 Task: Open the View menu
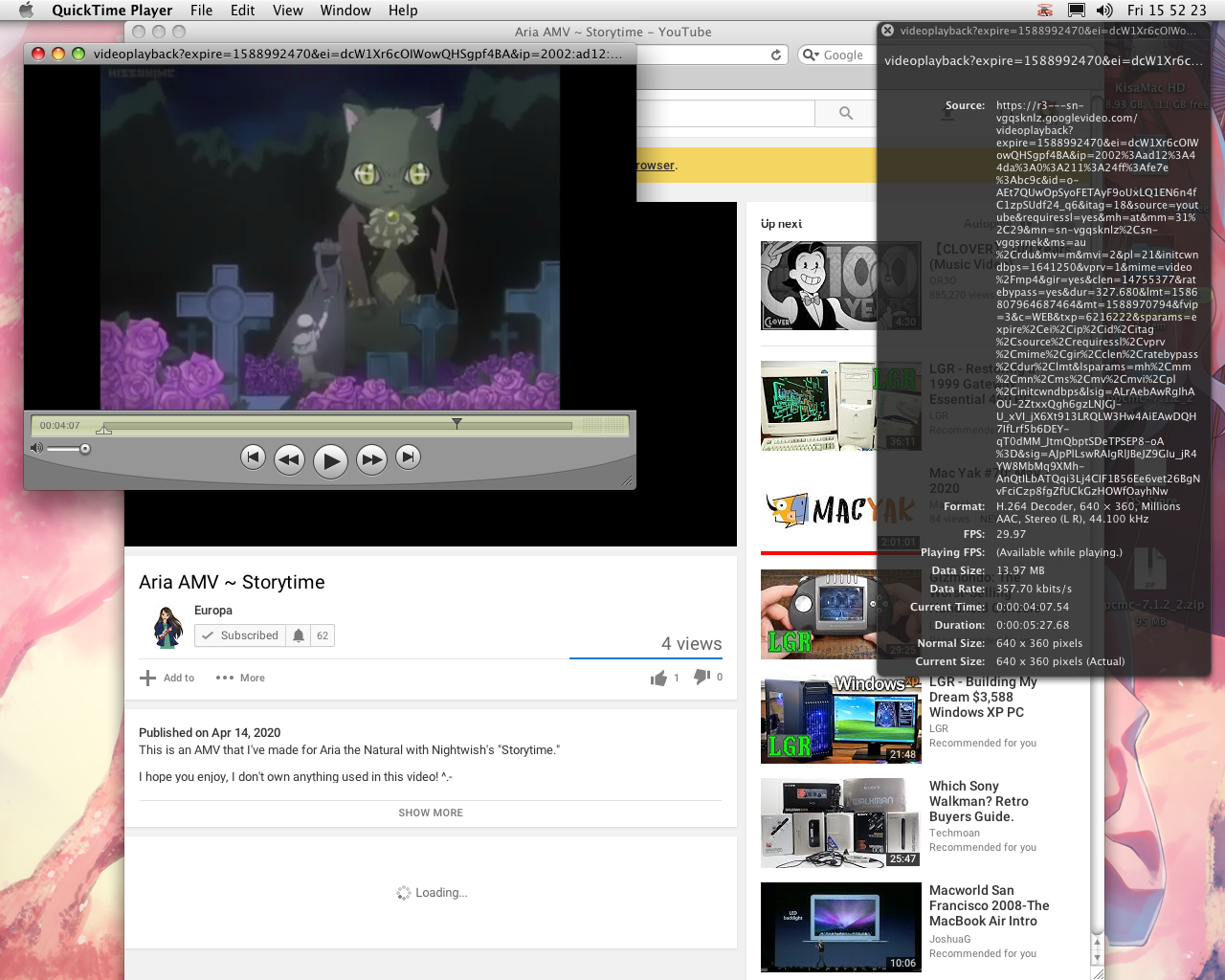tap(287, 10)
